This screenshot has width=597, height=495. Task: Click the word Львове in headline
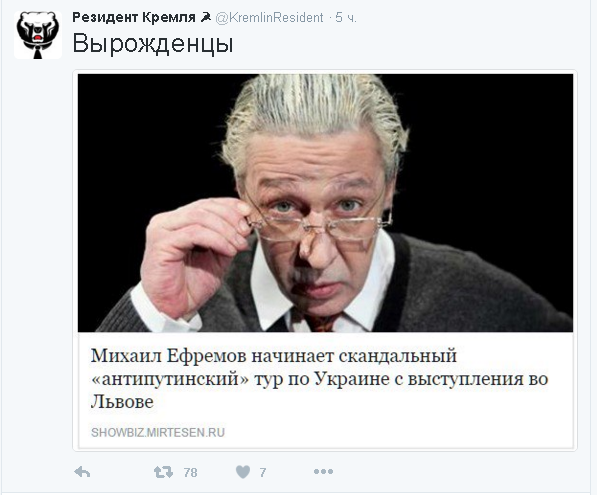[122, 402]
